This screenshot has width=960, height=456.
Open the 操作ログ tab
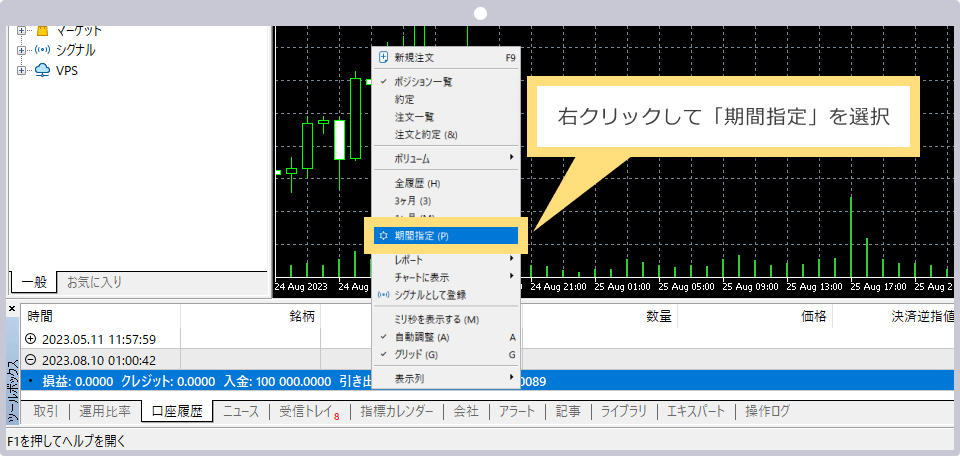coord(767,411)
